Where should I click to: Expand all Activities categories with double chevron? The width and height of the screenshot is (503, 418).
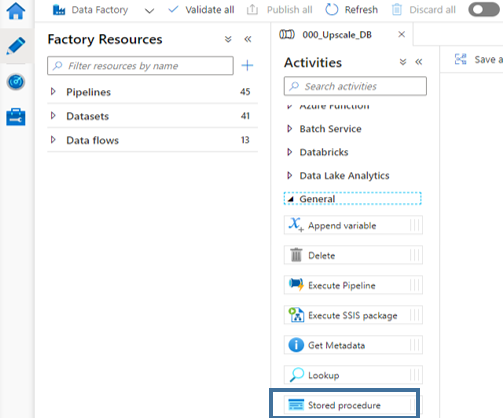[x=403, y=62]
